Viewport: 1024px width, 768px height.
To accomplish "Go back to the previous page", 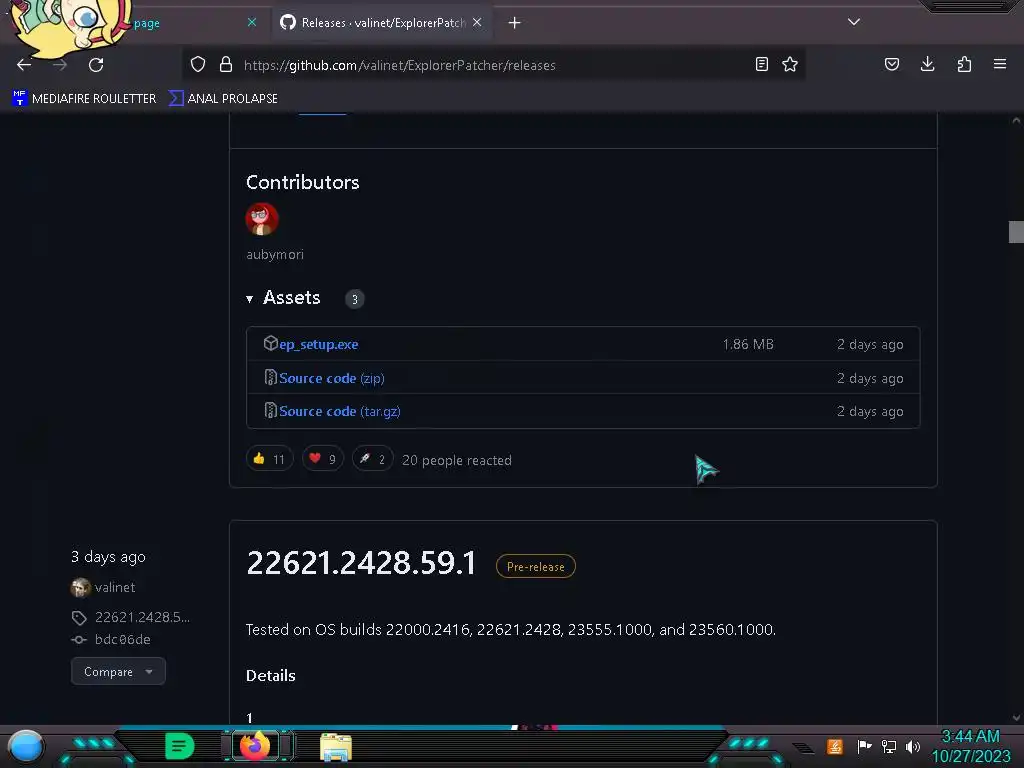I will (x=24, y=65).
